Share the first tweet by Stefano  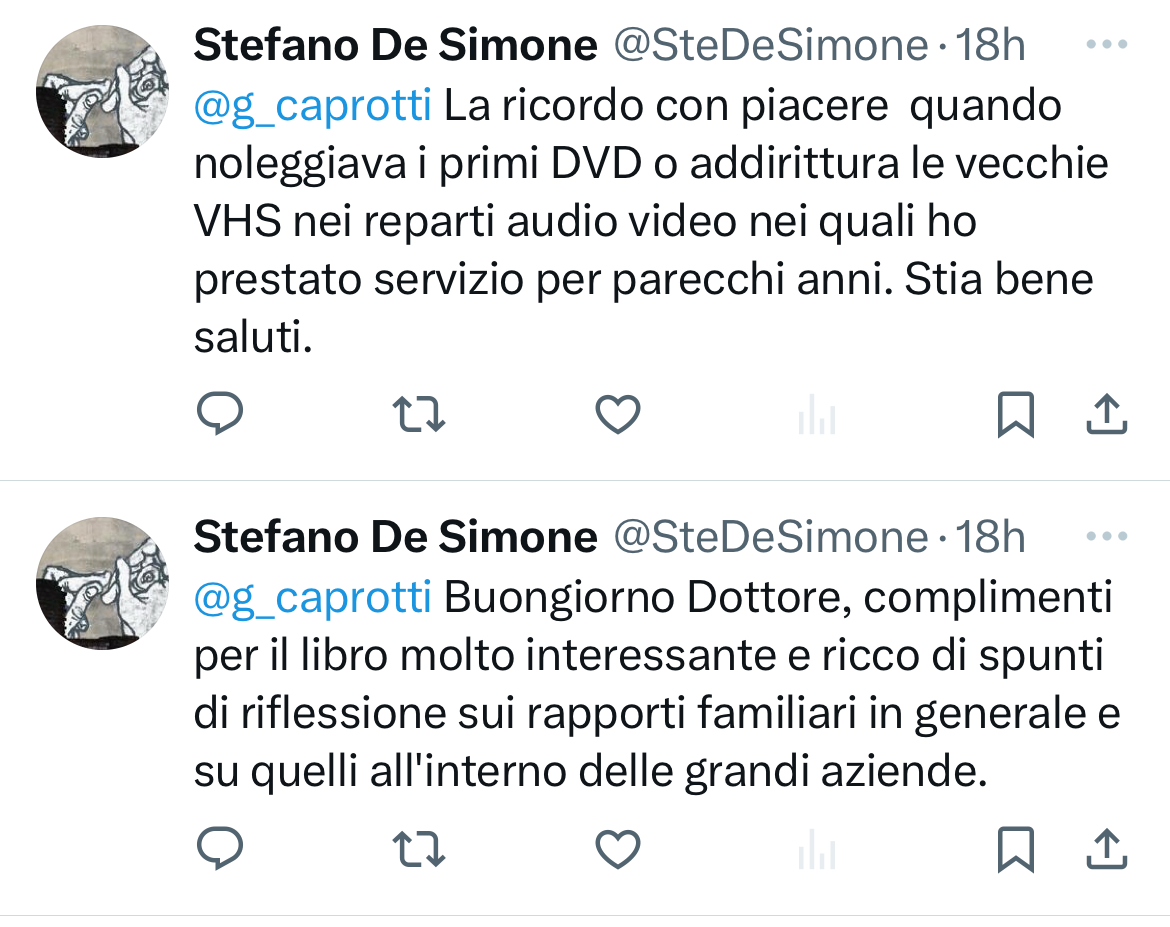[1107, 414]
